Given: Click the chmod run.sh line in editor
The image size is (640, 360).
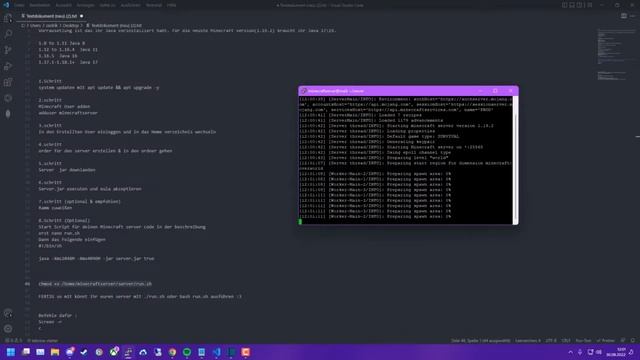Looking at the screenshot, I should pos(95,284).
